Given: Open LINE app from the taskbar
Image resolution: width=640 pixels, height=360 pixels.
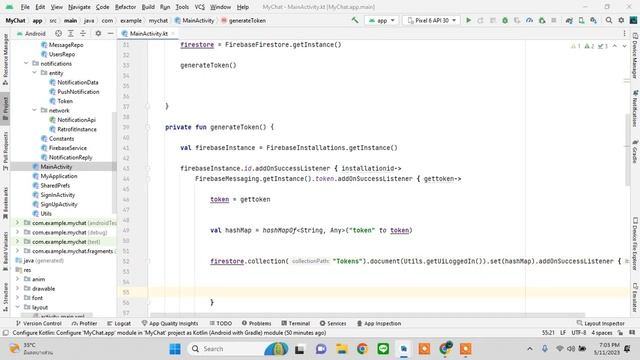Looking at the screenshot, I should pyautogui.click(x=383, y=349).
